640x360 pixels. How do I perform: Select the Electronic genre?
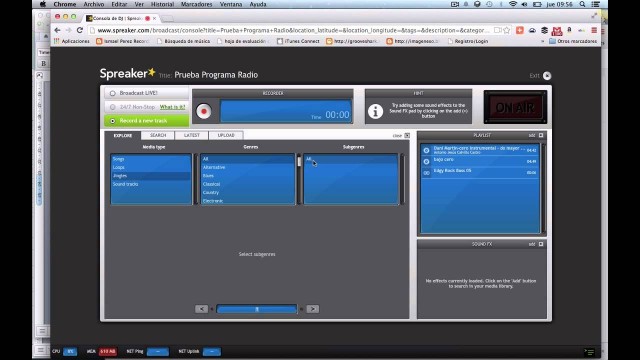pos(247,200)
